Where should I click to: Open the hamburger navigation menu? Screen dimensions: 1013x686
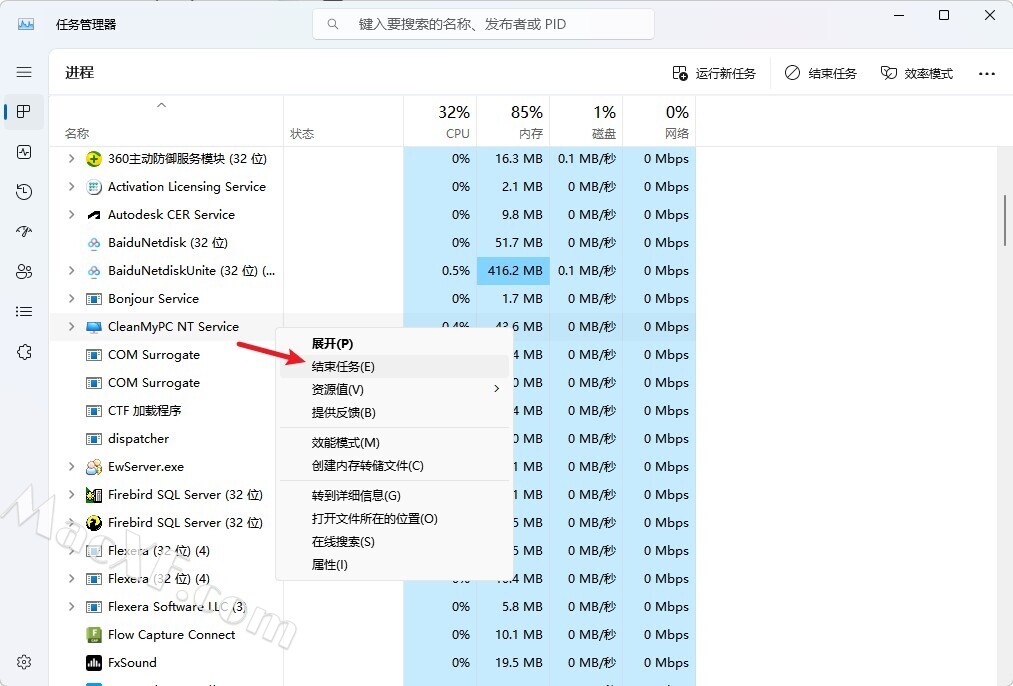tap(24, 72)
